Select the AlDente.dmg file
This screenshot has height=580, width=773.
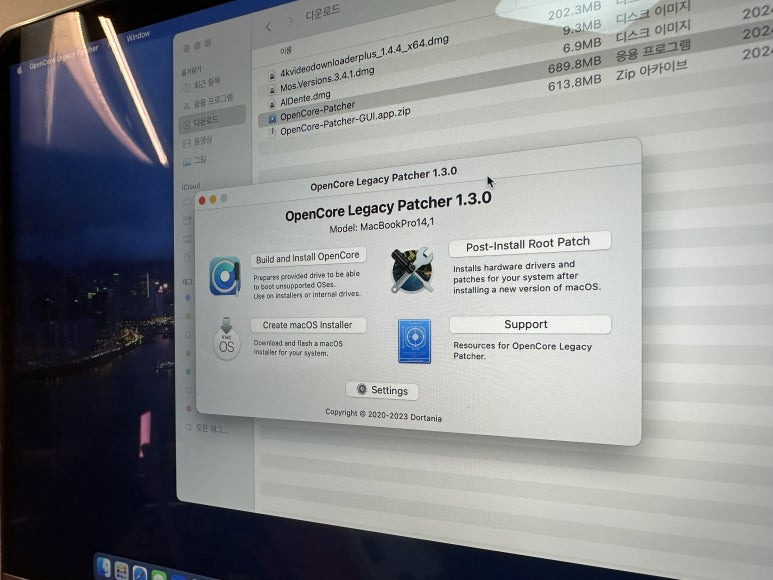click(x=305, y=98)
